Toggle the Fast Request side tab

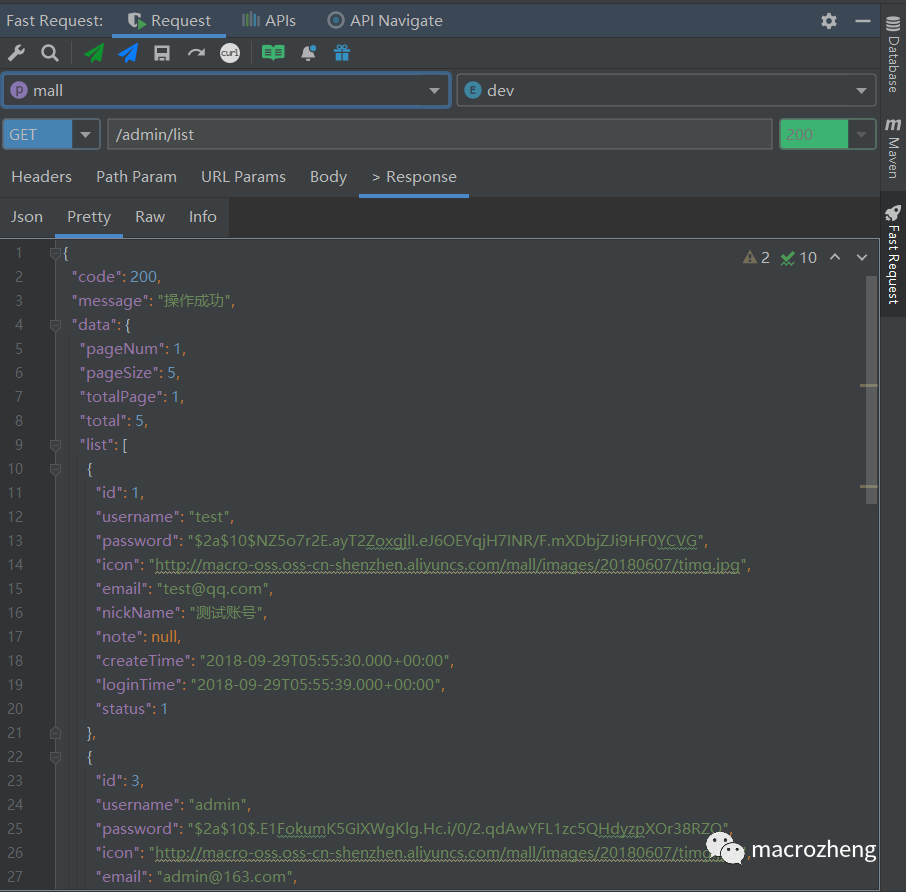click(893, 254)
